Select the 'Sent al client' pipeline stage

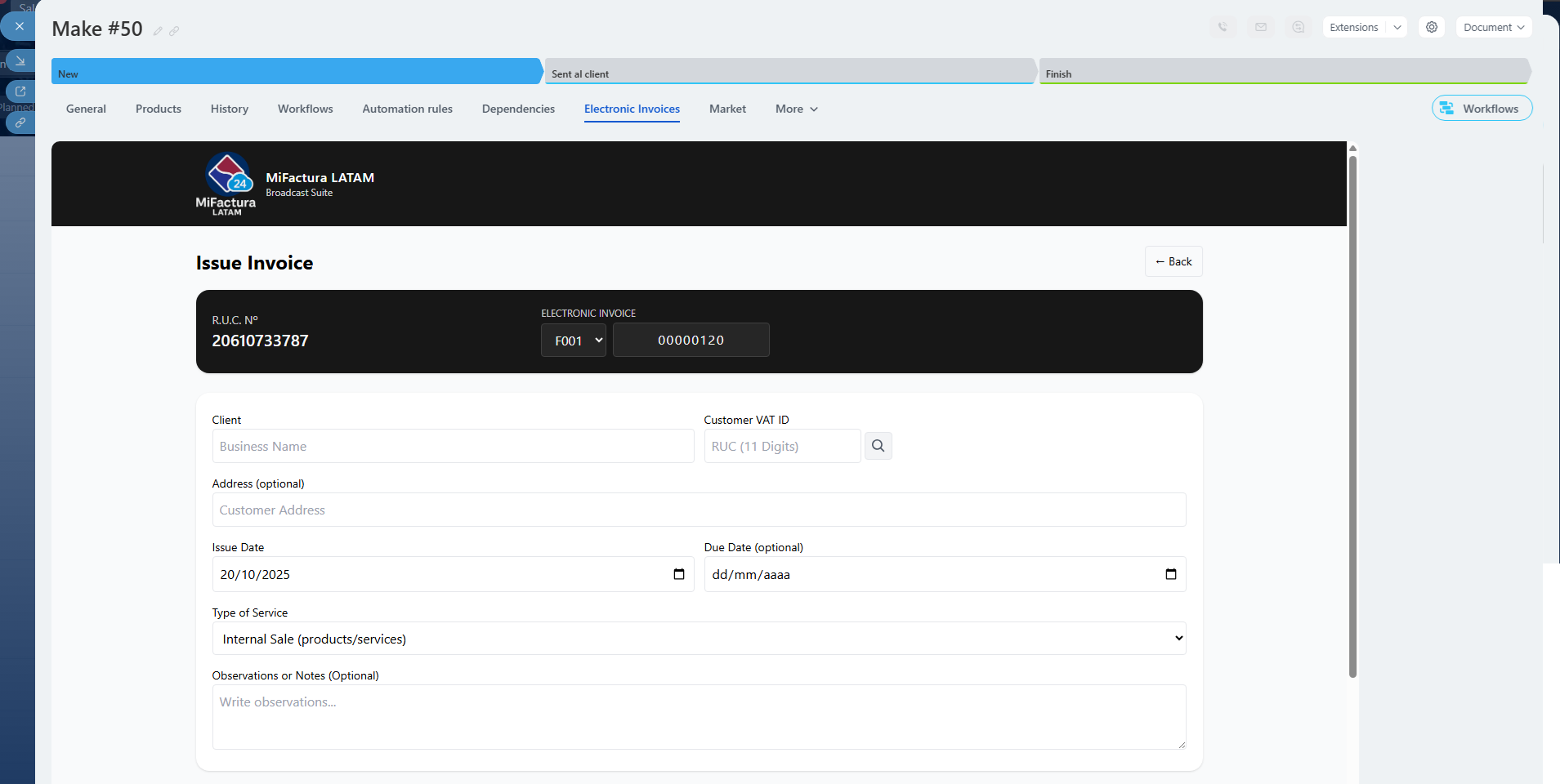coord(789,73)
